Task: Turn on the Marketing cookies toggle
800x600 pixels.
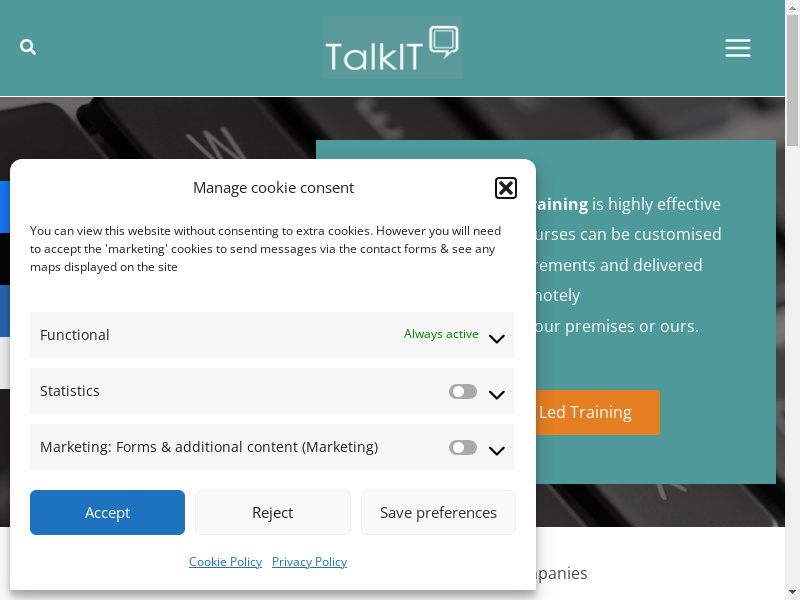Action: tap(463, 448)
